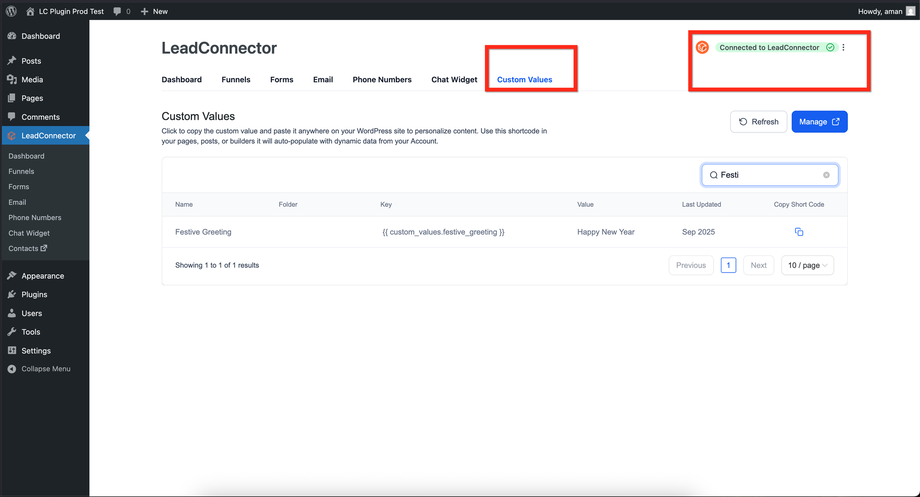Click the search field containing Festi
The image size is (920, 497).
[770, 175]
